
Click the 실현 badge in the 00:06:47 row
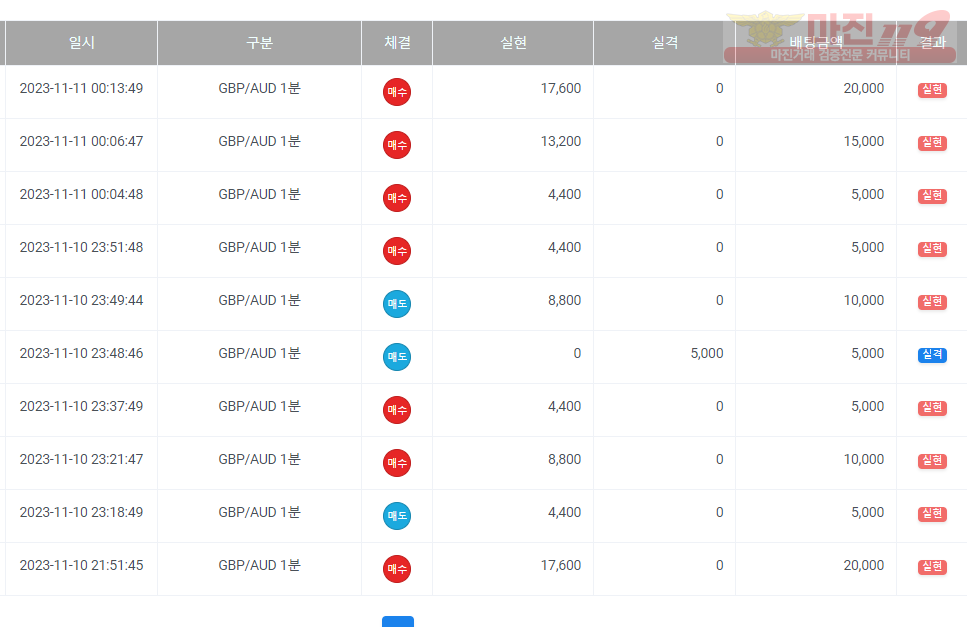click(x=932, y=142)
